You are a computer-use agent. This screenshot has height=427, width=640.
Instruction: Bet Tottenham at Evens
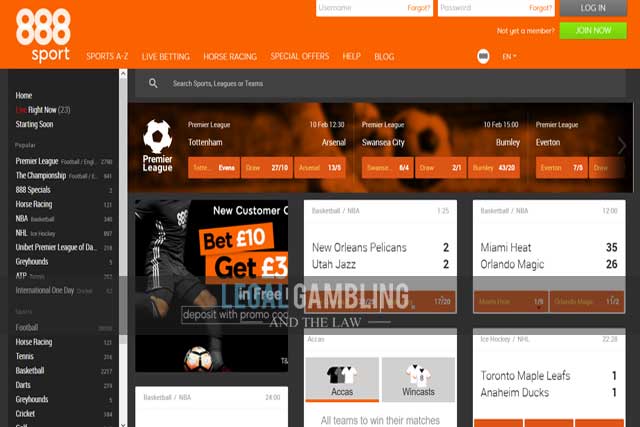tap(214, 168)
